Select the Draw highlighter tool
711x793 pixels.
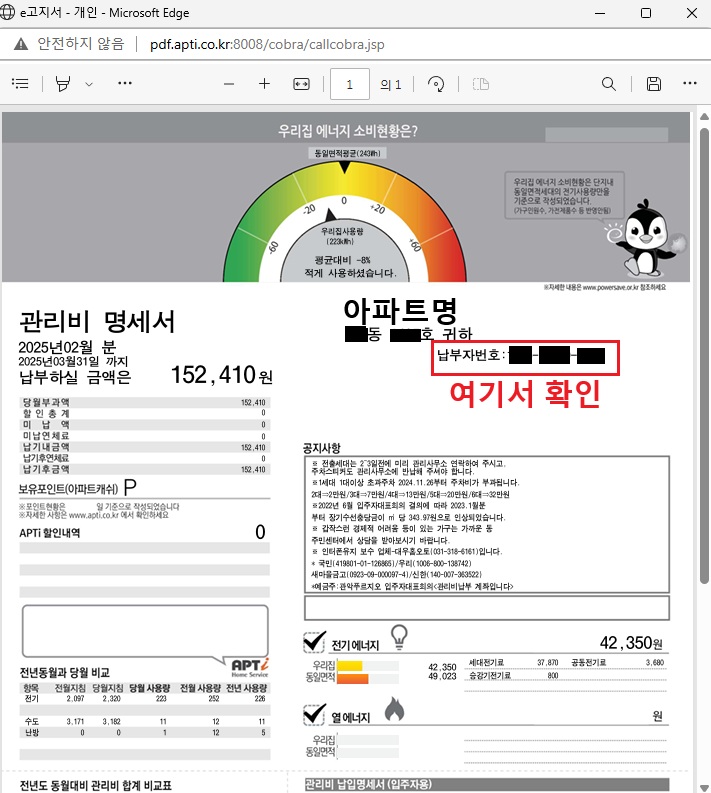(x=63, y=83)
